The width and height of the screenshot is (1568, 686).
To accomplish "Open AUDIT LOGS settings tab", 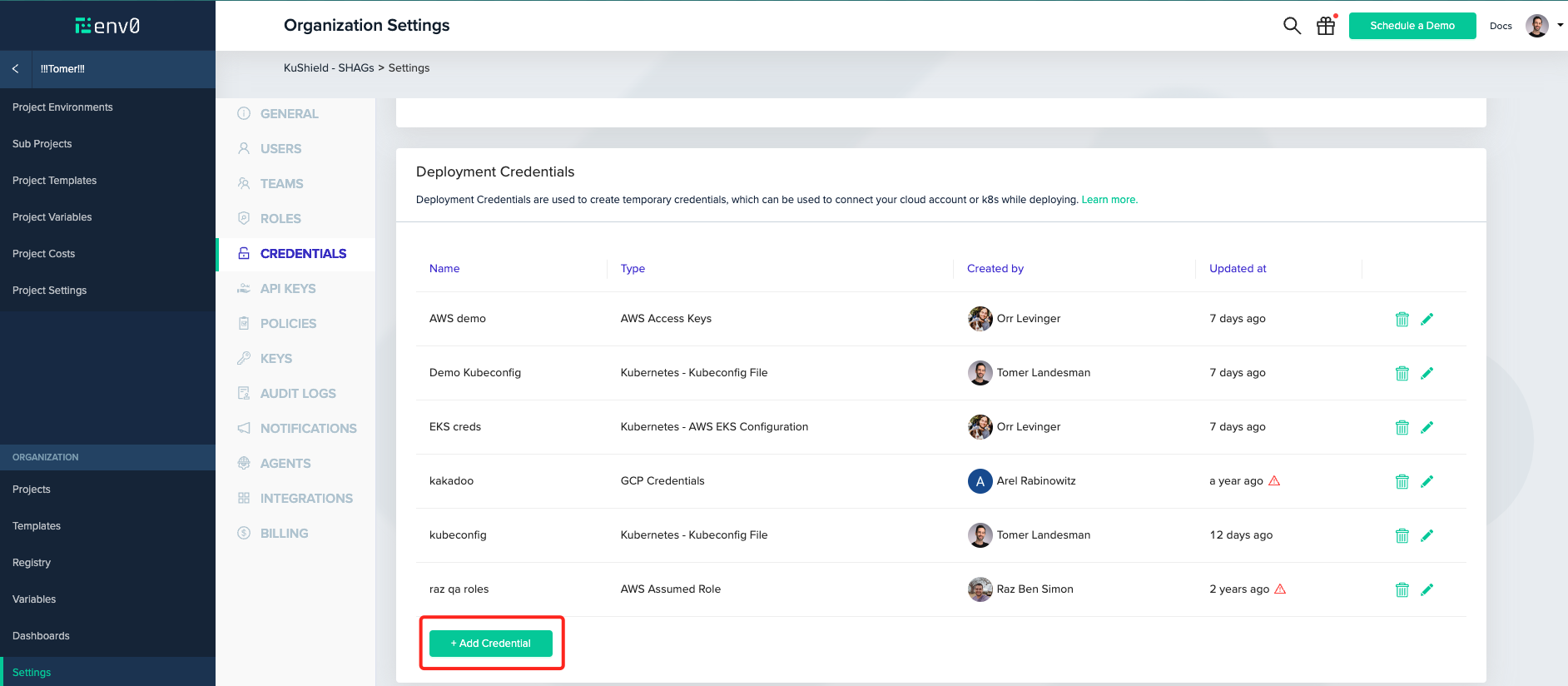I will [298, 394].
